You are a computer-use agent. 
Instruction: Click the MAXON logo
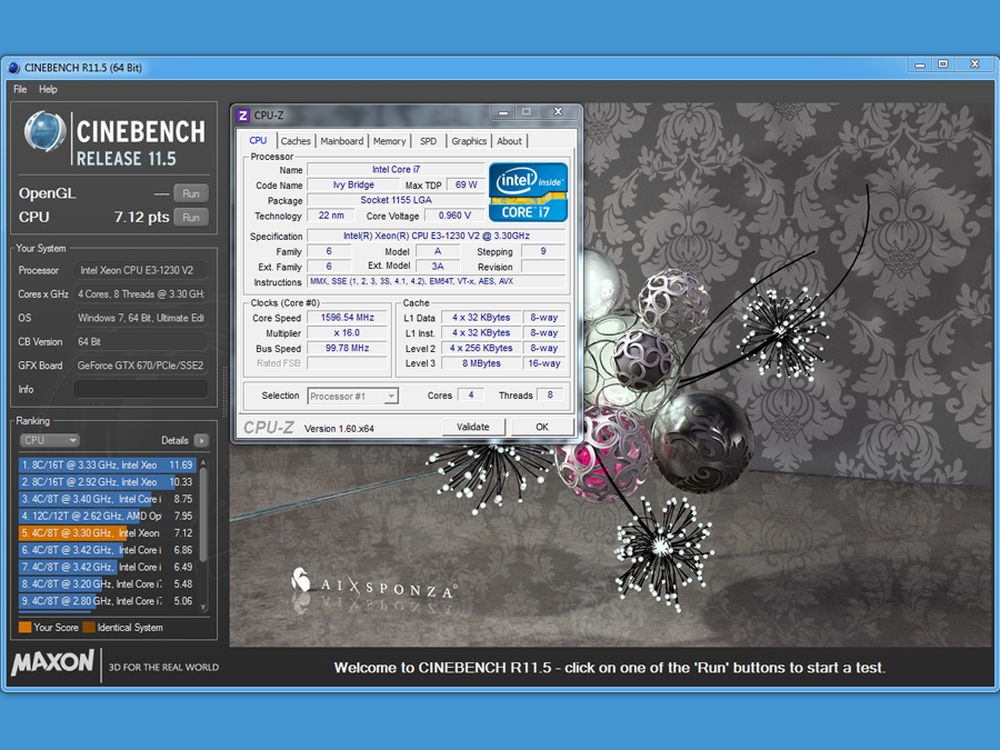coord(53,663)
